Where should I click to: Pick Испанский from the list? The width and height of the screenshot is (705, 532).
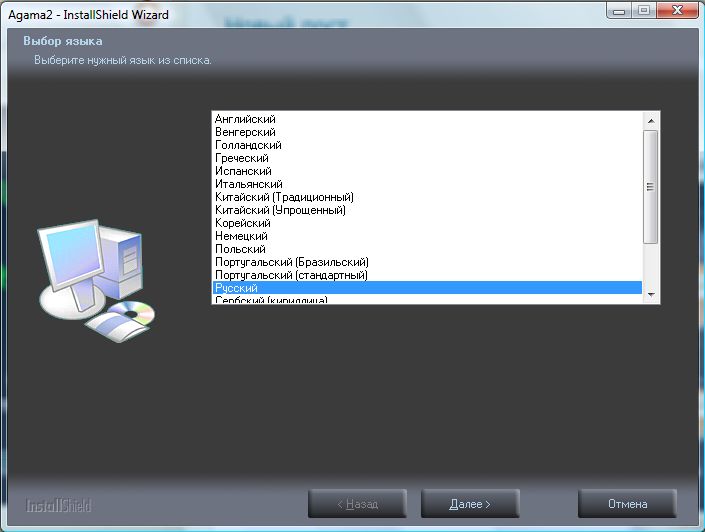(427, 171)
